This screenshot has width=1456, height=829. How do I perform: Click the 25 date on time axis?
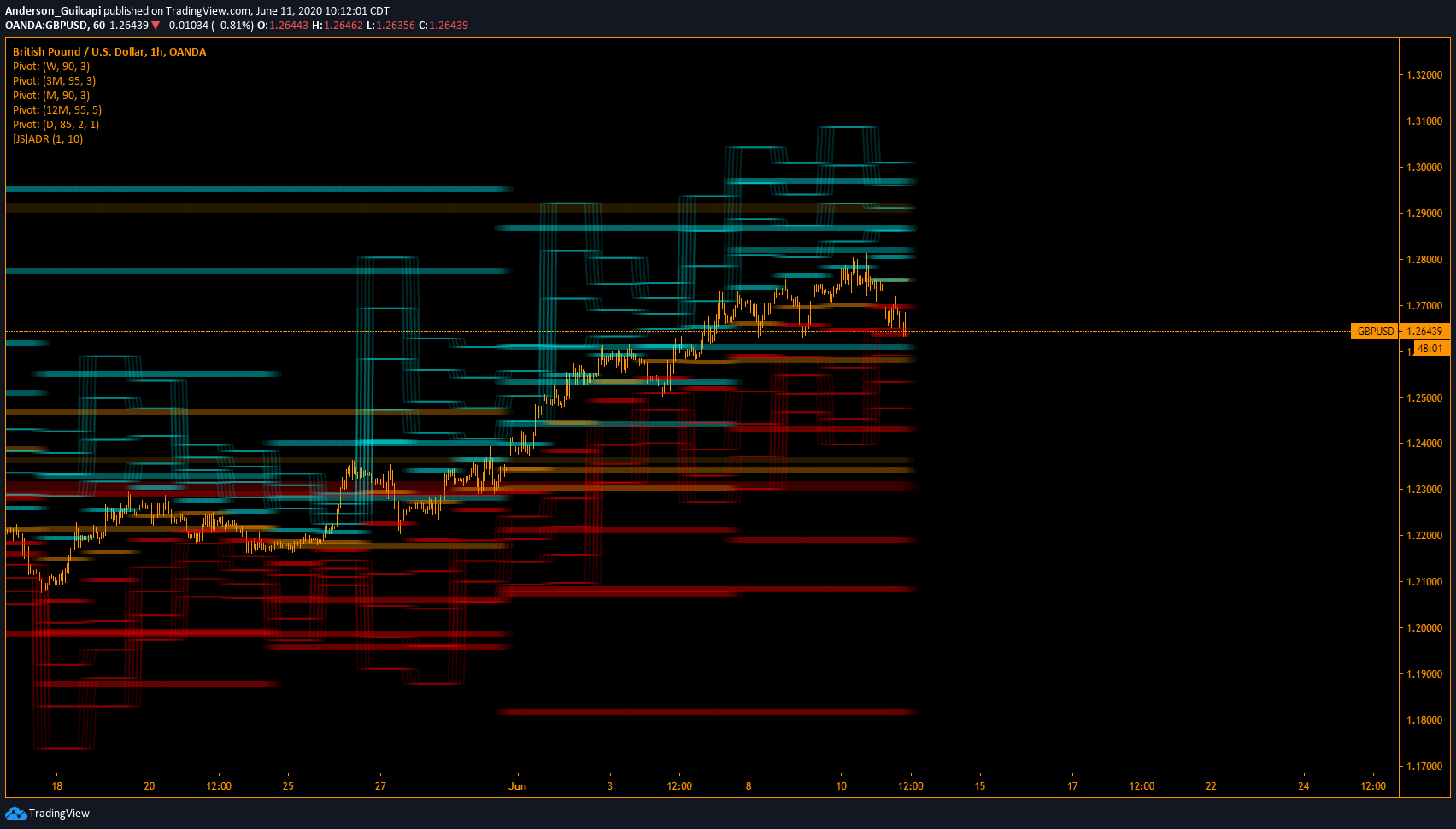288,786
